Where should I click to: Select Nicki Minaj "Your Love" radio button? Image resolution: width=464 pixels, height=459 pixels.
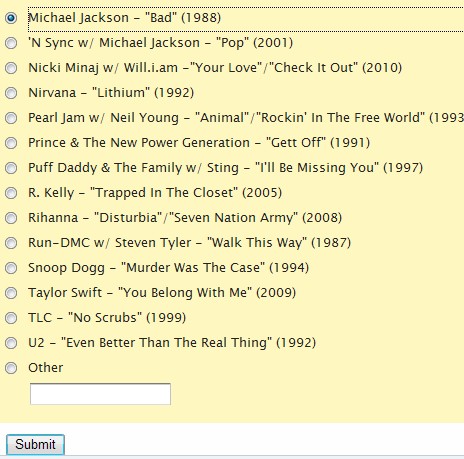tap(11, 68)
